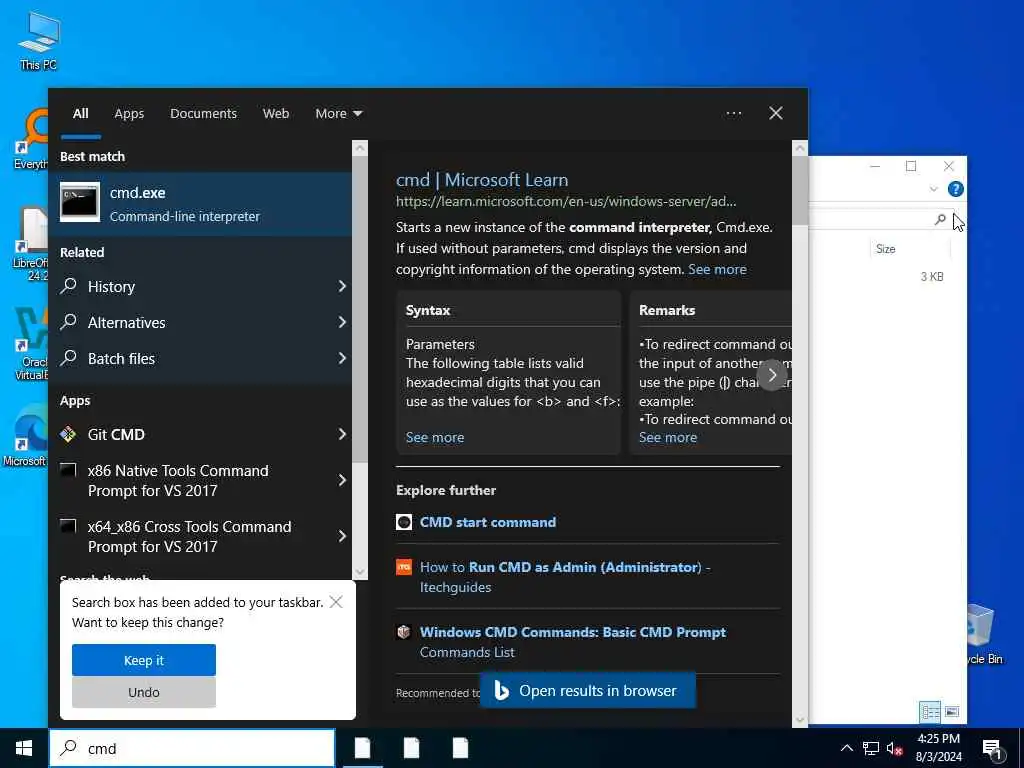Click the Explorer window help icon
This screenshot has width=1024, height=768.
tap(955, 189)
